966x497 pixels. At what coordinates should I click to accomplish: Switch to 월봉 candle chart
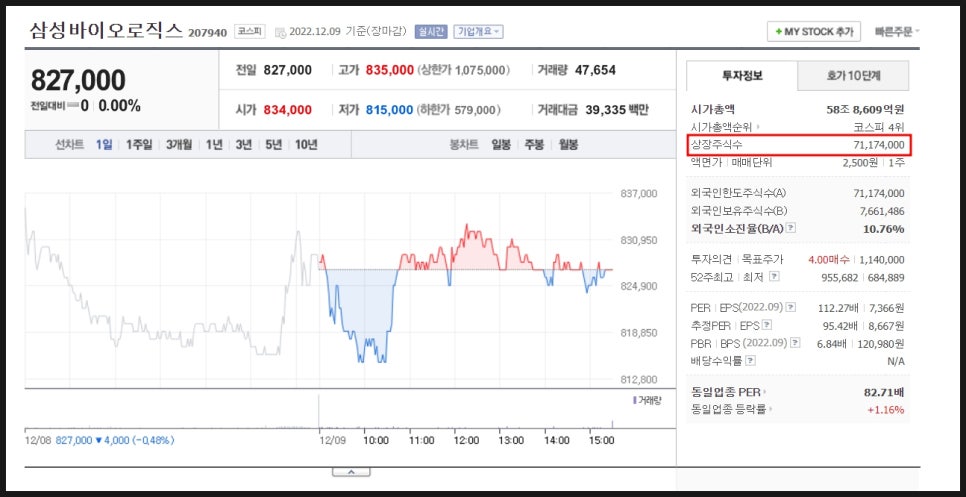[568, 145]
